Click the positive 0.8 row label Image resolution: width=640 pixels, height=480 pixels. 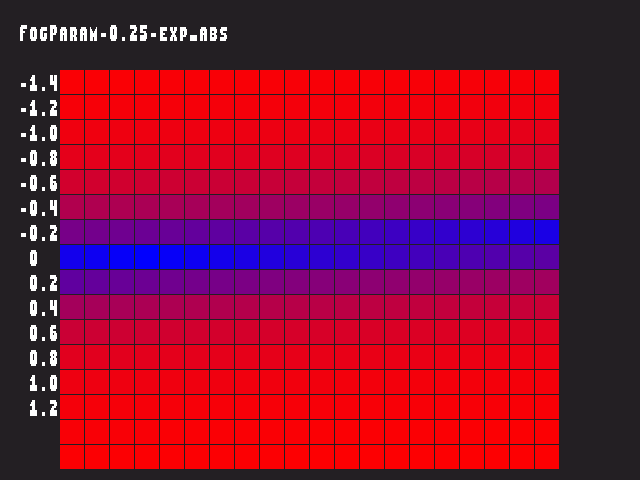click(x=44, y=358)
